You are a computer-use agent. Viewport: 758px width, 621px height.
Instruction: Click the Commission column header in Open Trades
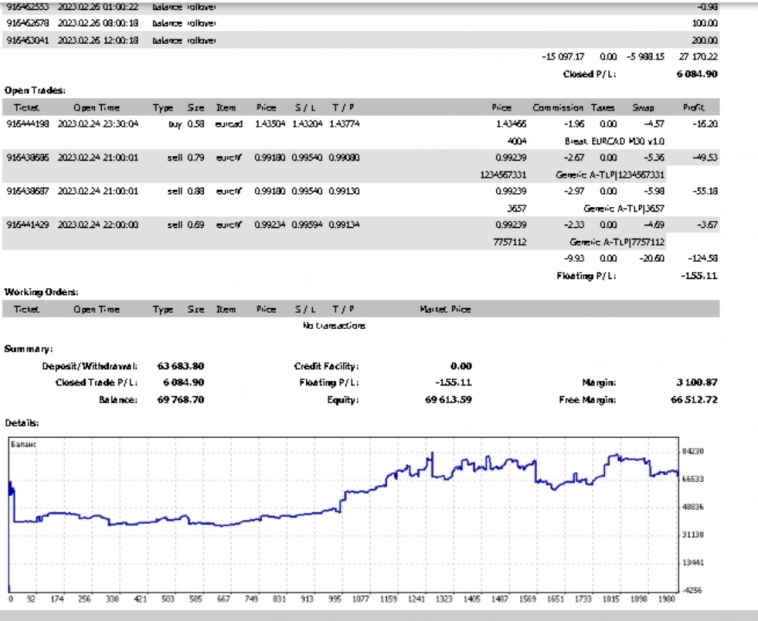558,107
